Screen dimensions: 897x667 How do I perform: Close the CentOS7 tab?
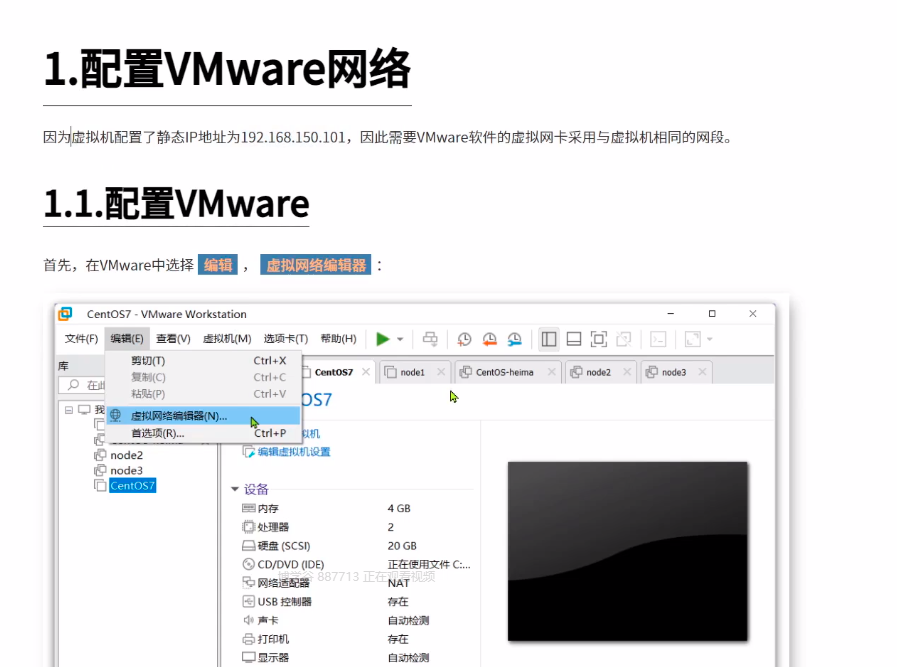[366, 372]
